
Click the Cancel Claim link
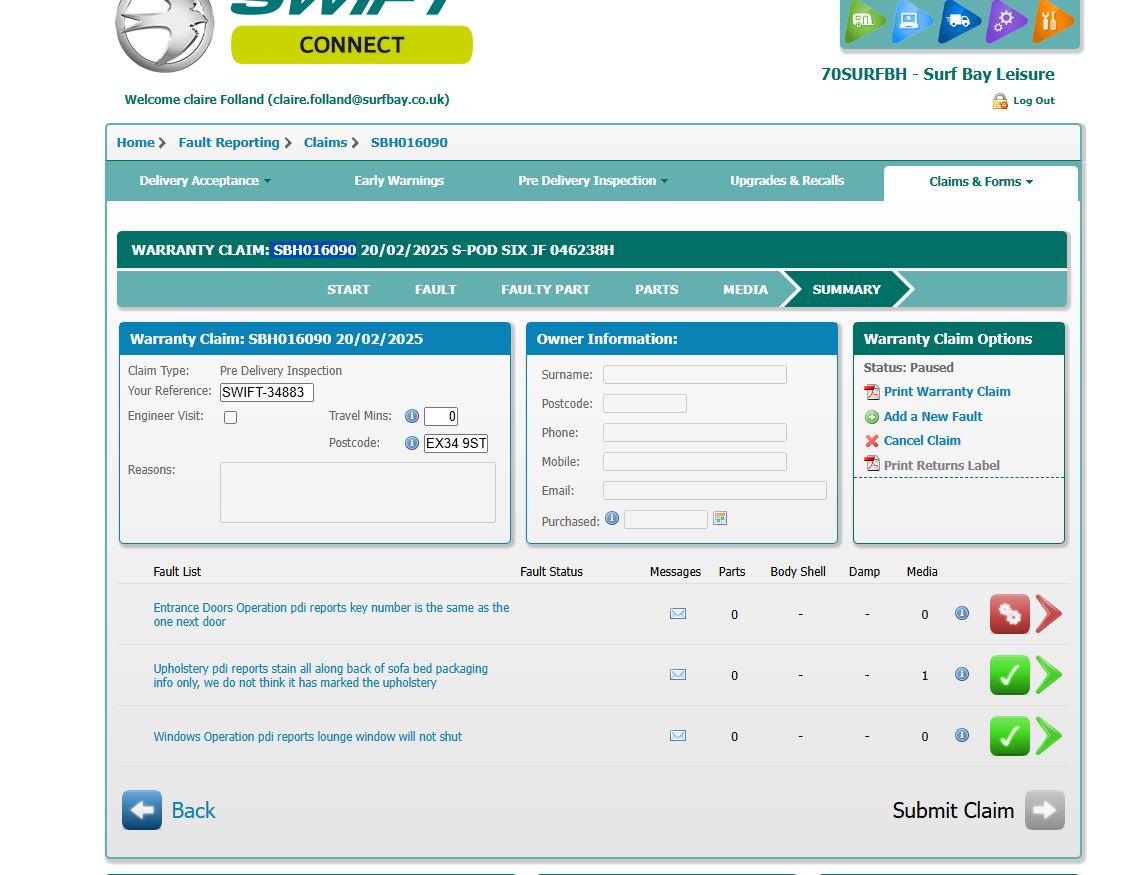click(x=921, y=441)
